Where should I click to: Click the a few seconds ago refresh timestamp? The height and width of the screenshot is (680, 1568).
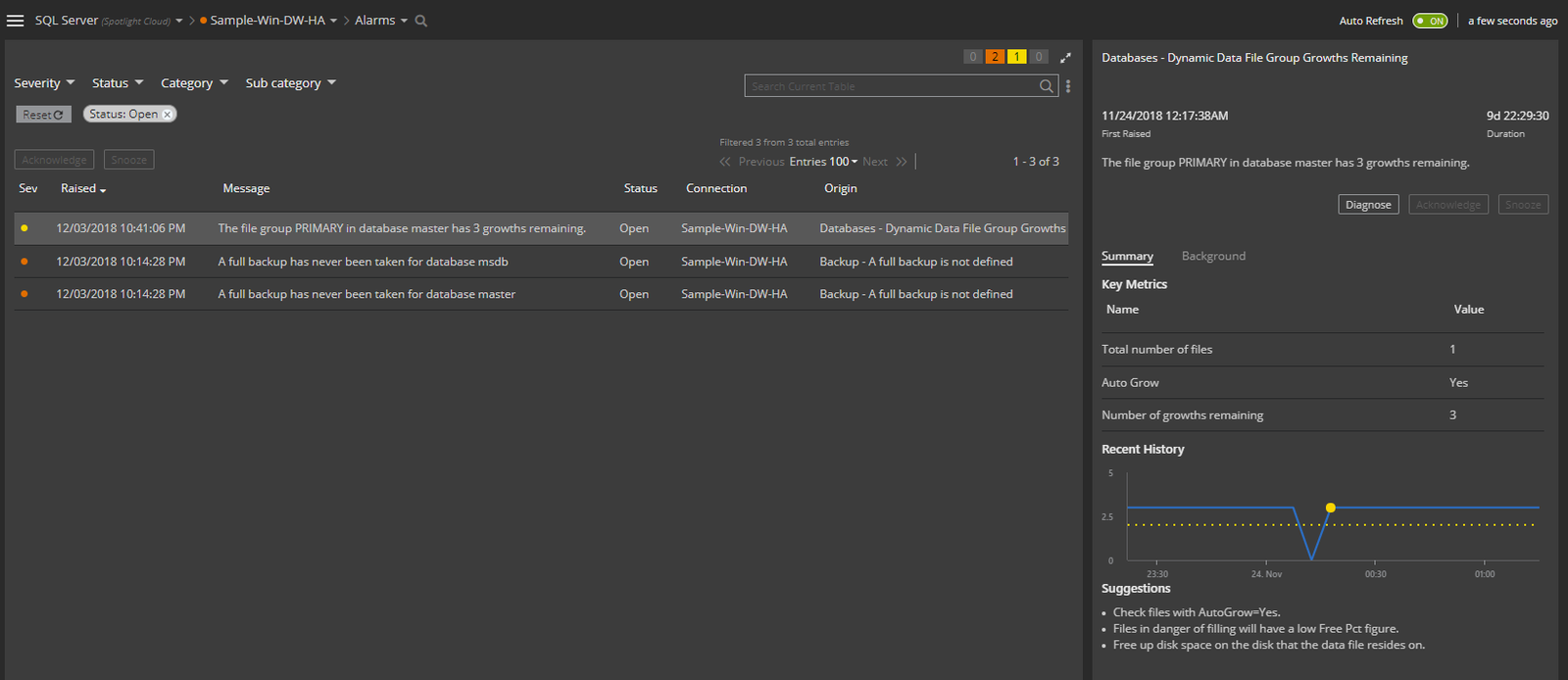(1512, 21)
